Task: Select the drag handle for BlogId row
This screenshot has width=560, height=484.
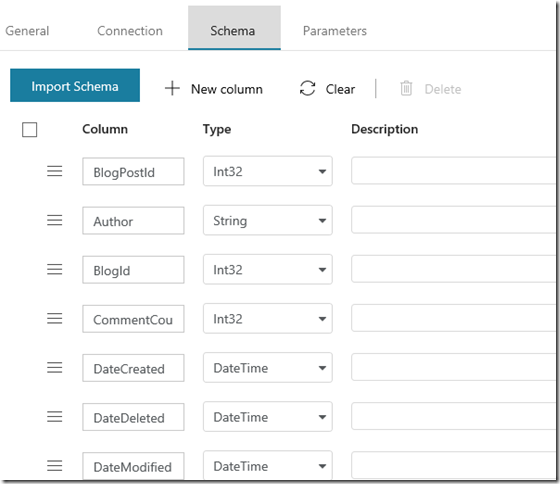Action: (x=55, y=269)
